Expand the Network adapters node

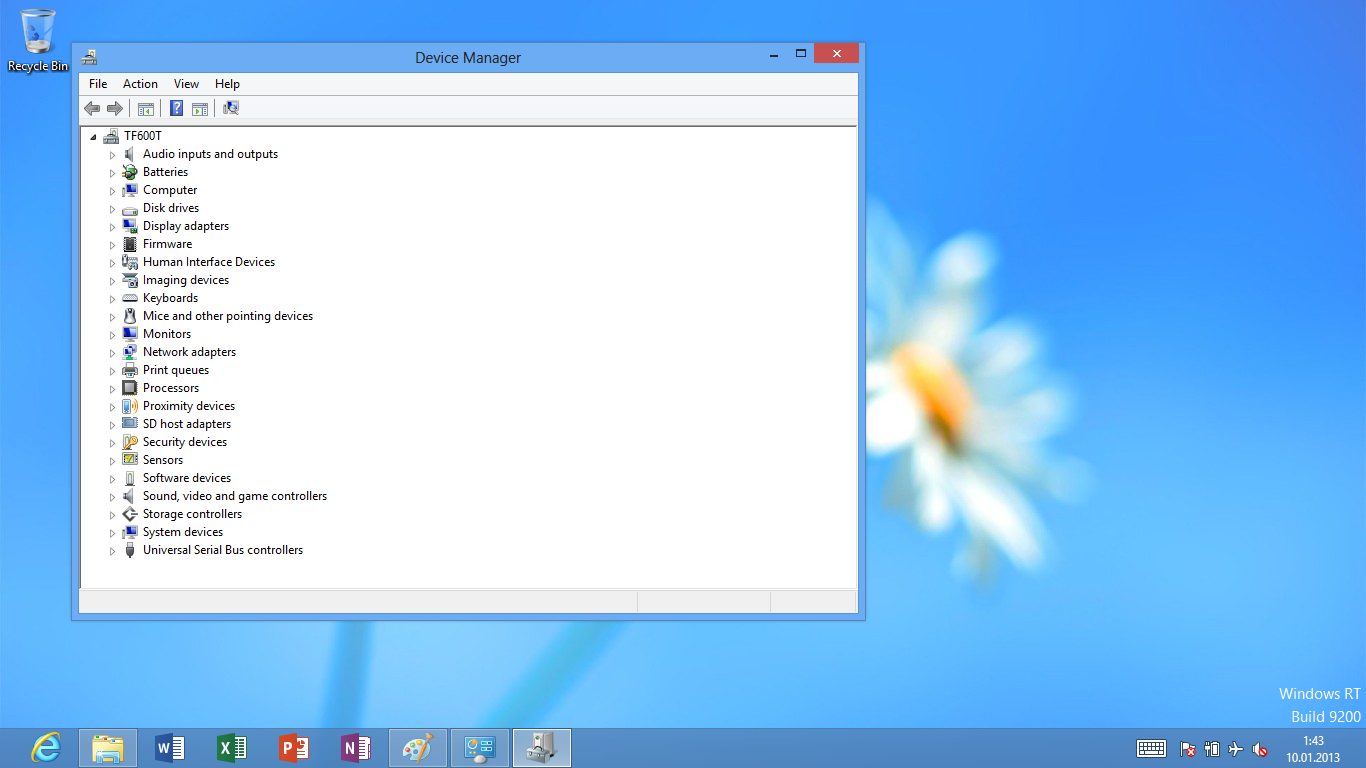tap(113, 353)
